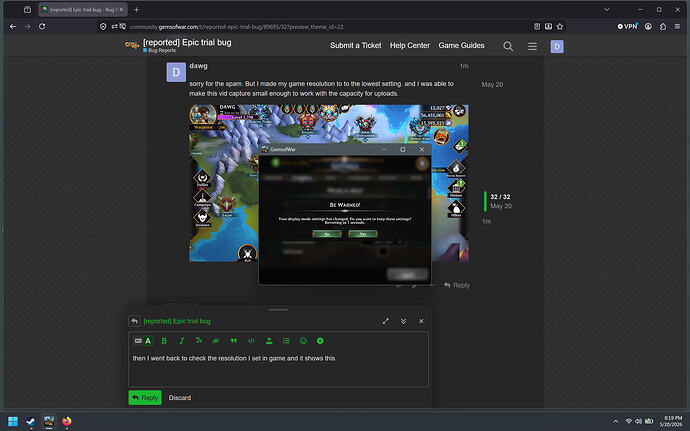Insert a bulleted list in the composer
This screenshot has height=431, width=690.
[286, 341]
